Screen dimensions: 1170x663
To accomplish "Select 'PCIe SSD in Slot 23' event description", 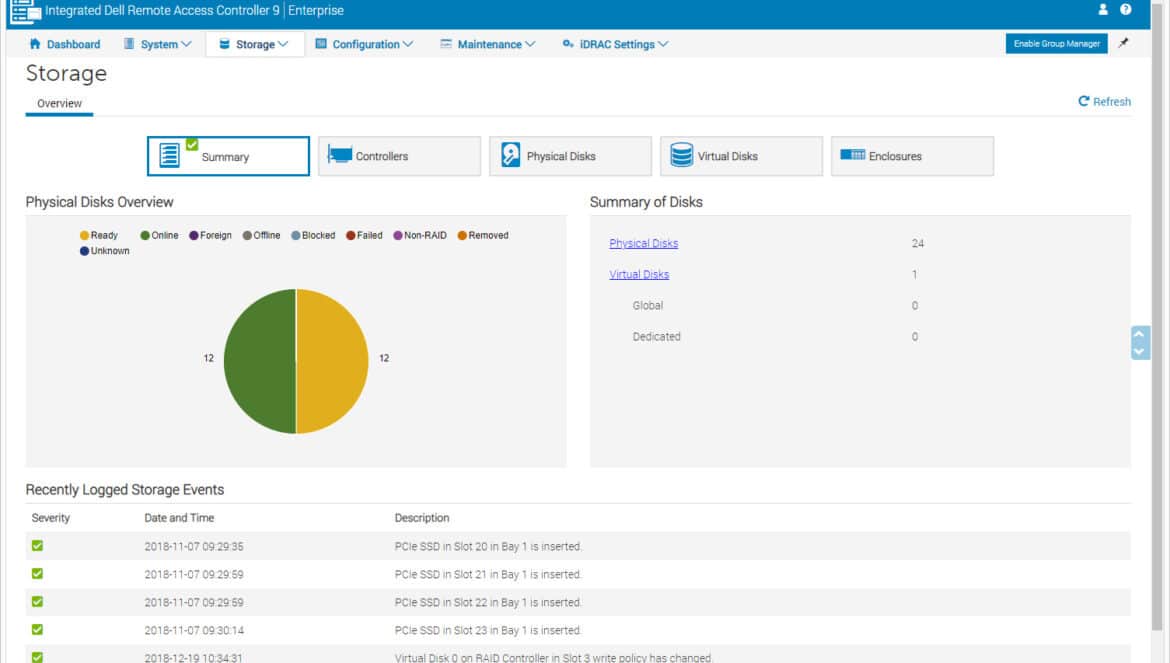I will pos(488,630).
